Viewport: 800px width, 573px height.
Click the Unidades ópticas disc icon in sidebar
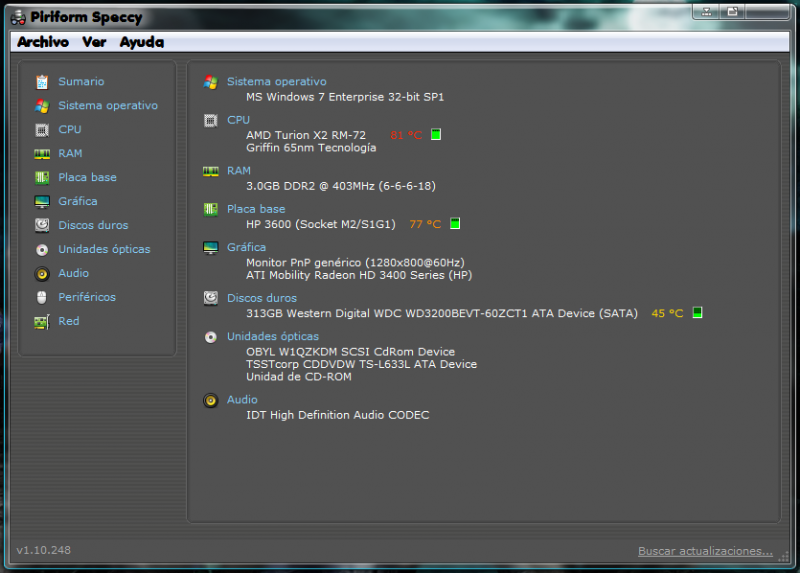pos(42,250)
